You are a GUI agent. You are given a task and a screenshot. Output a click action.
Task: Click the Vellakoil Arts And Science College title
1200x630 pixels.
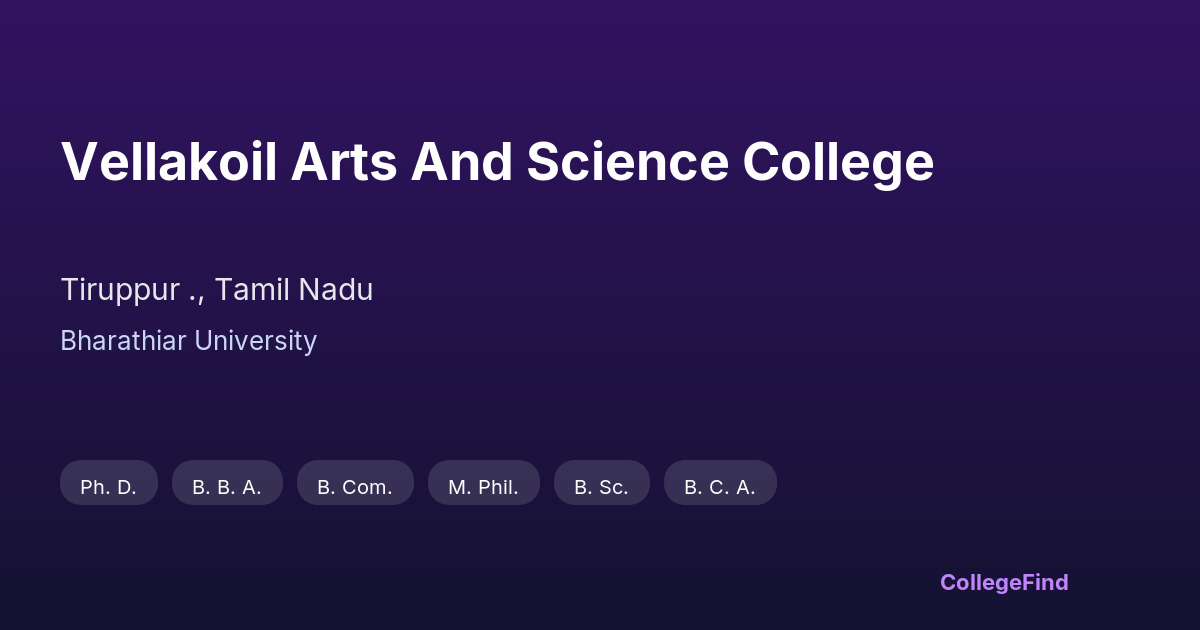pos(497,162)
